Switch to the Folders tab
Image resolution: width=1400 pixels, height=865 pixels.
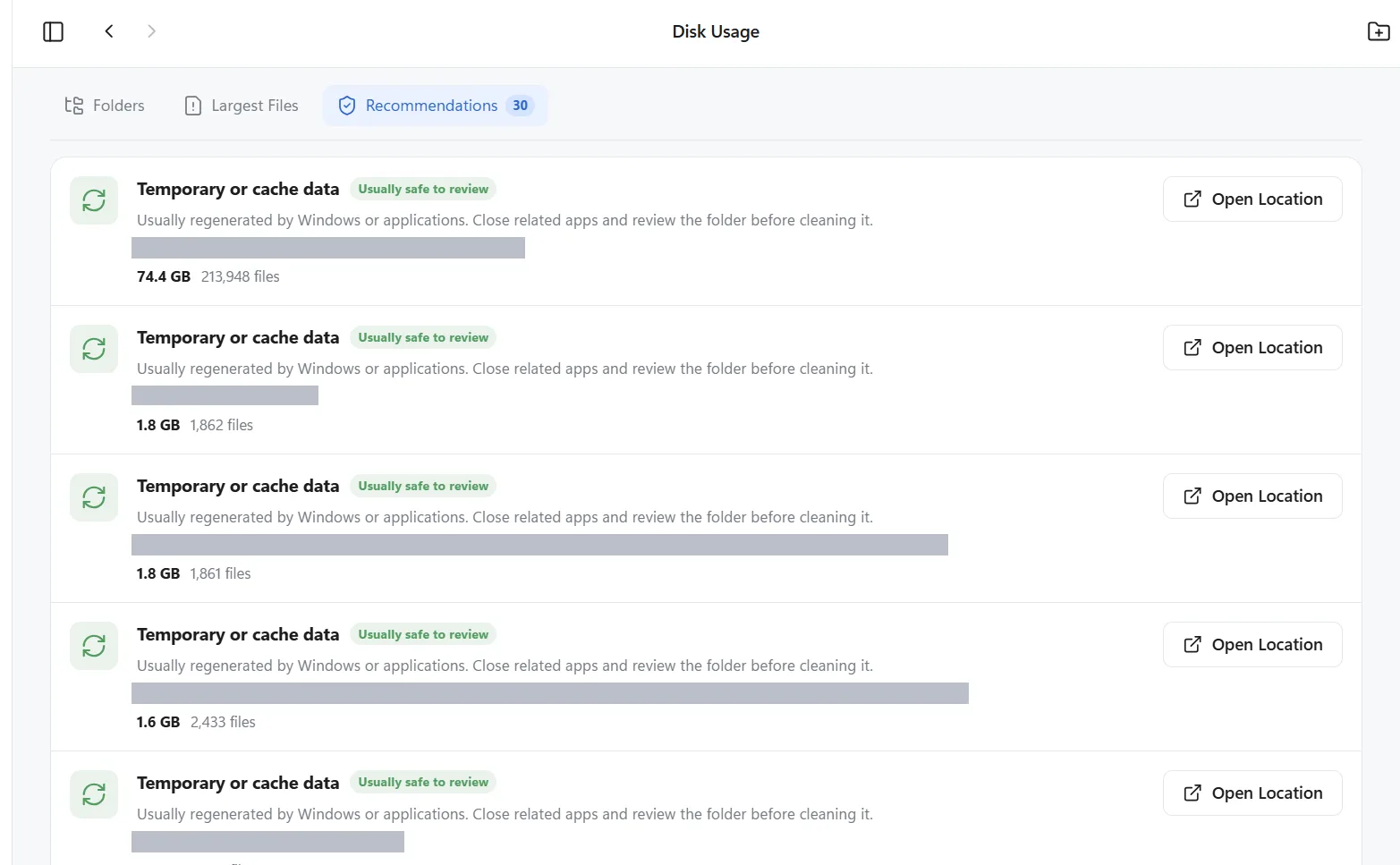tap(105, 106)
